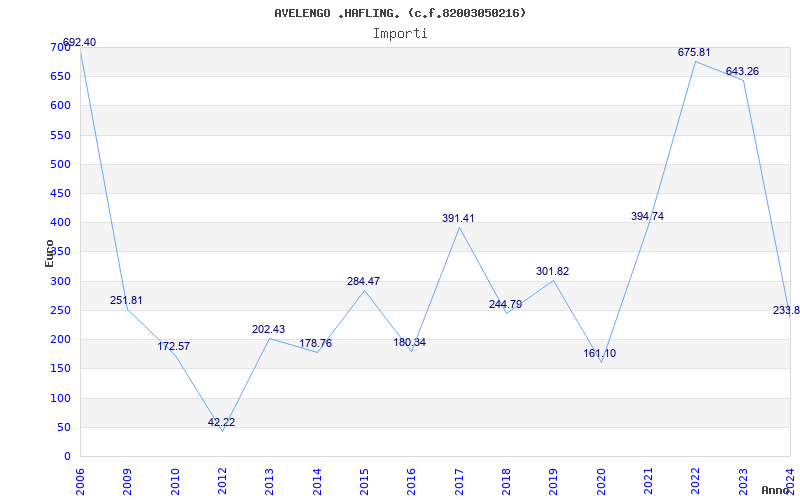This screenshot has width=800, height=500.
Task: Click the Anno axis label
Action: [x=776, y=490]
